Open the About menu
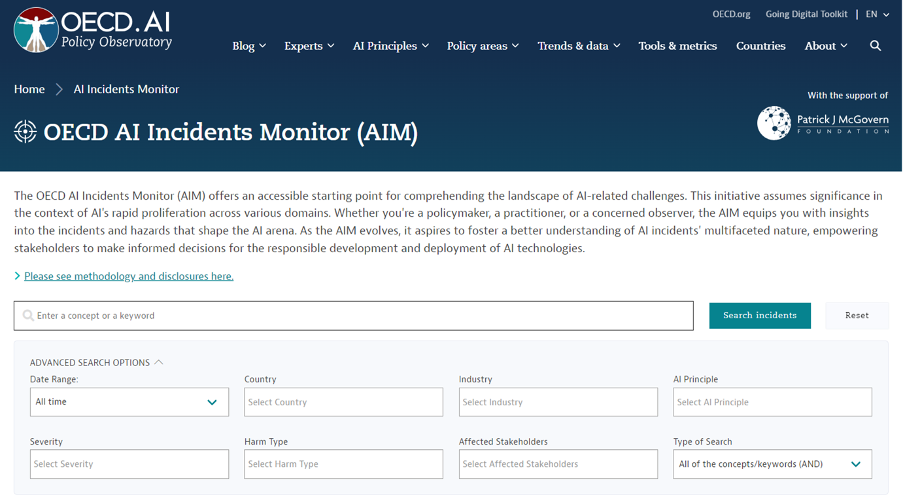This screenshot has width=904, height=500. click(826, 46)
